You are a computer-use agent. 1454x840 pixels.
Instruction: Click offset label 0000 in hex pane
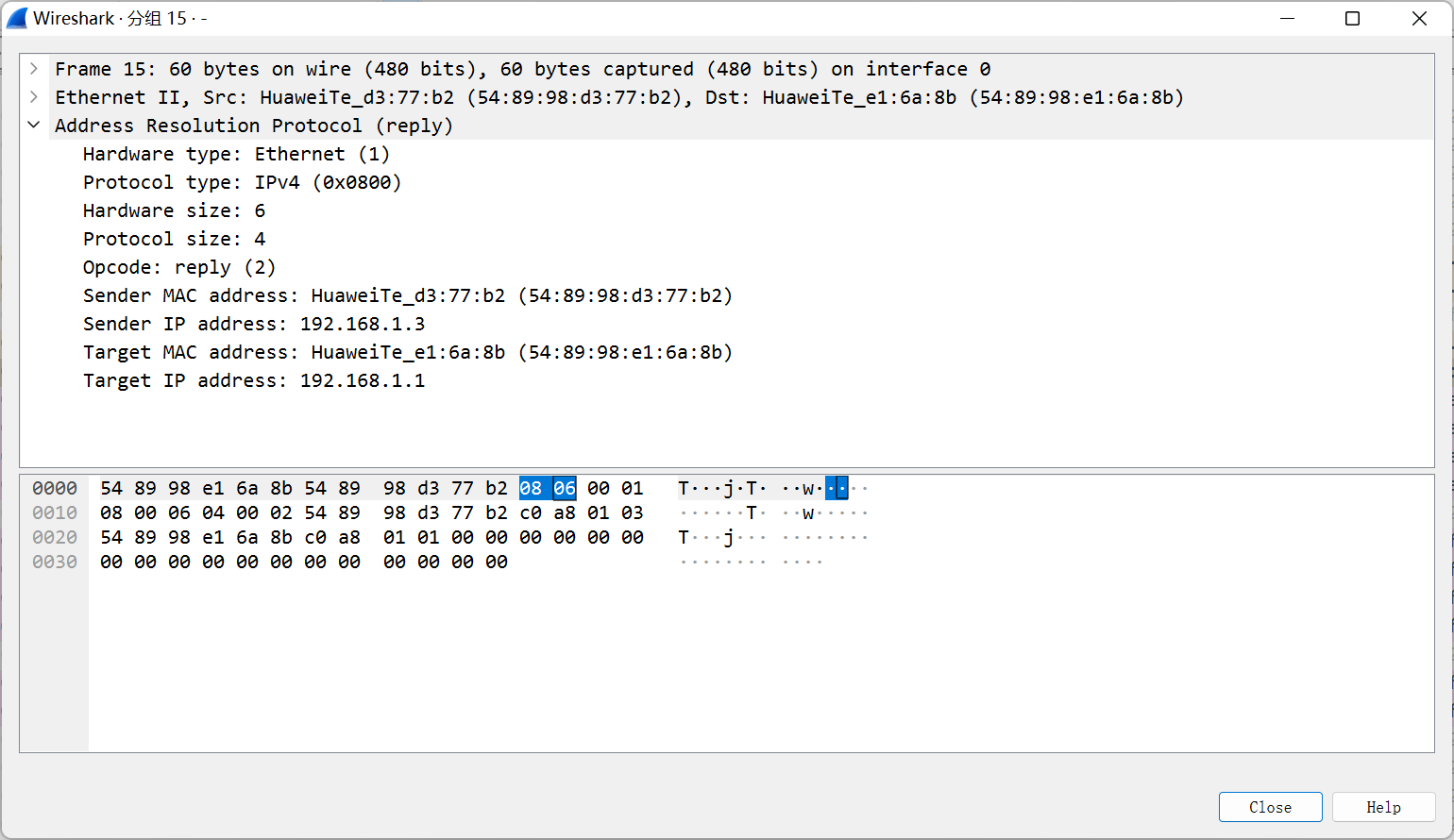[54, 488]
